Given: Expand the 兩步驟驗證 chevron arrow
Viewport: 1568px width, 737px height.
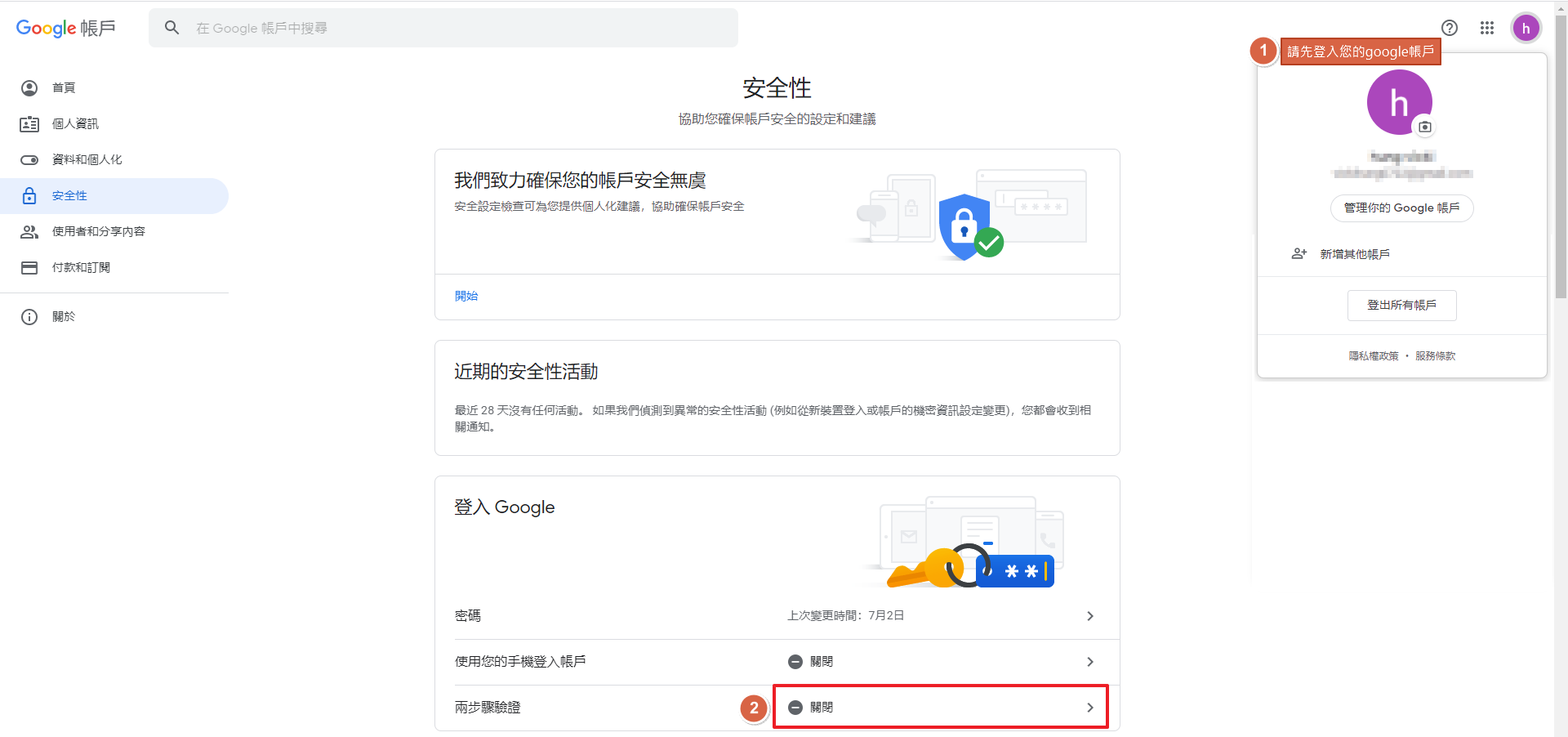Looking at the screenshot, I should click(x=1090, y=708).
